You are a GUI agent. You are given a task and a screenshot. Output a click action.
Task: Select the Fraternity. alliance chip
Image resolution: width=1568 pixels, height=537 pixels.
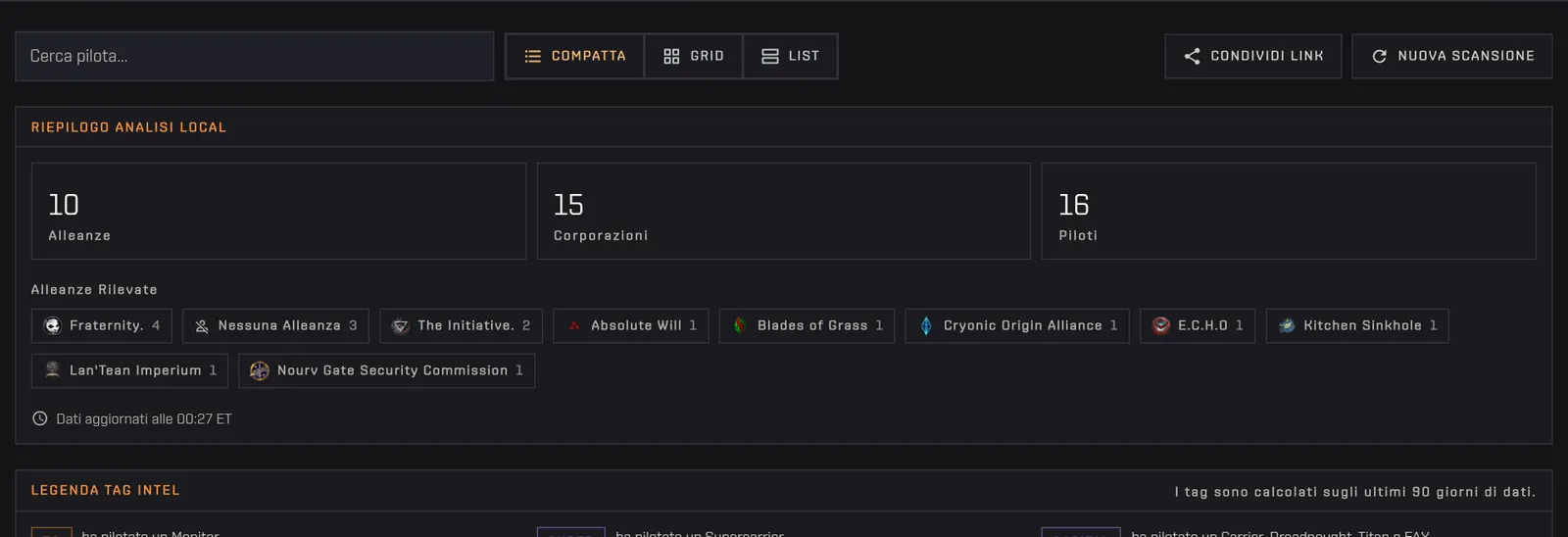pos(102,325)
